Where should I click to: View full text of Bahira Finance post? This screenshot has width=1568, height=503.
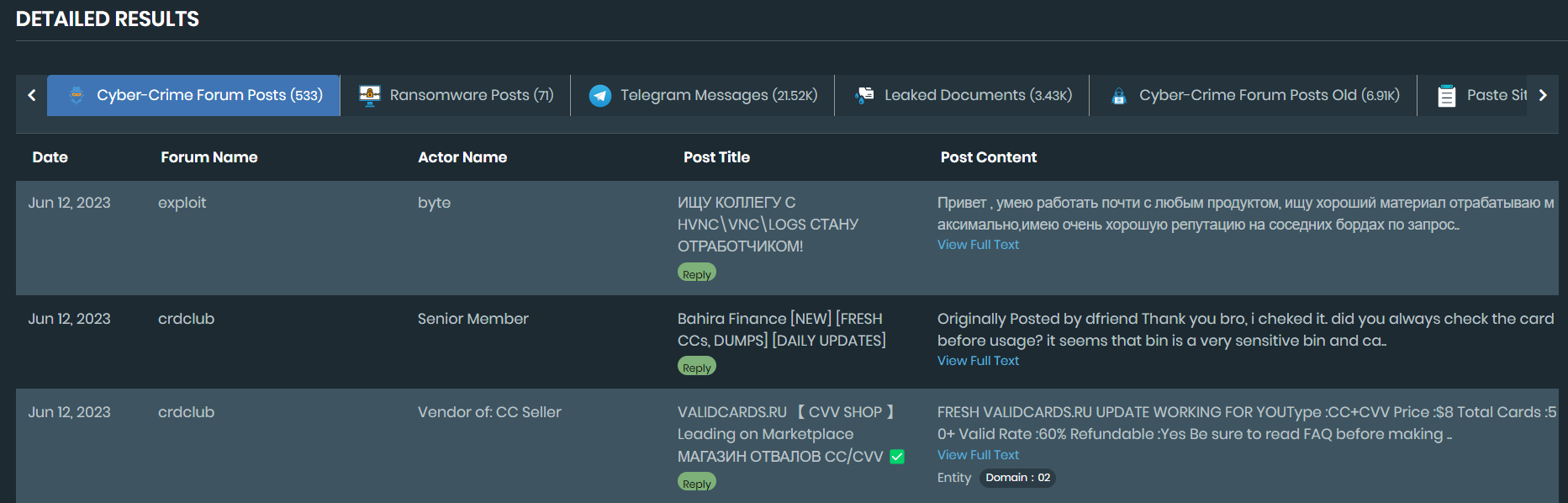pyautogui.click(x=978, y=361)
